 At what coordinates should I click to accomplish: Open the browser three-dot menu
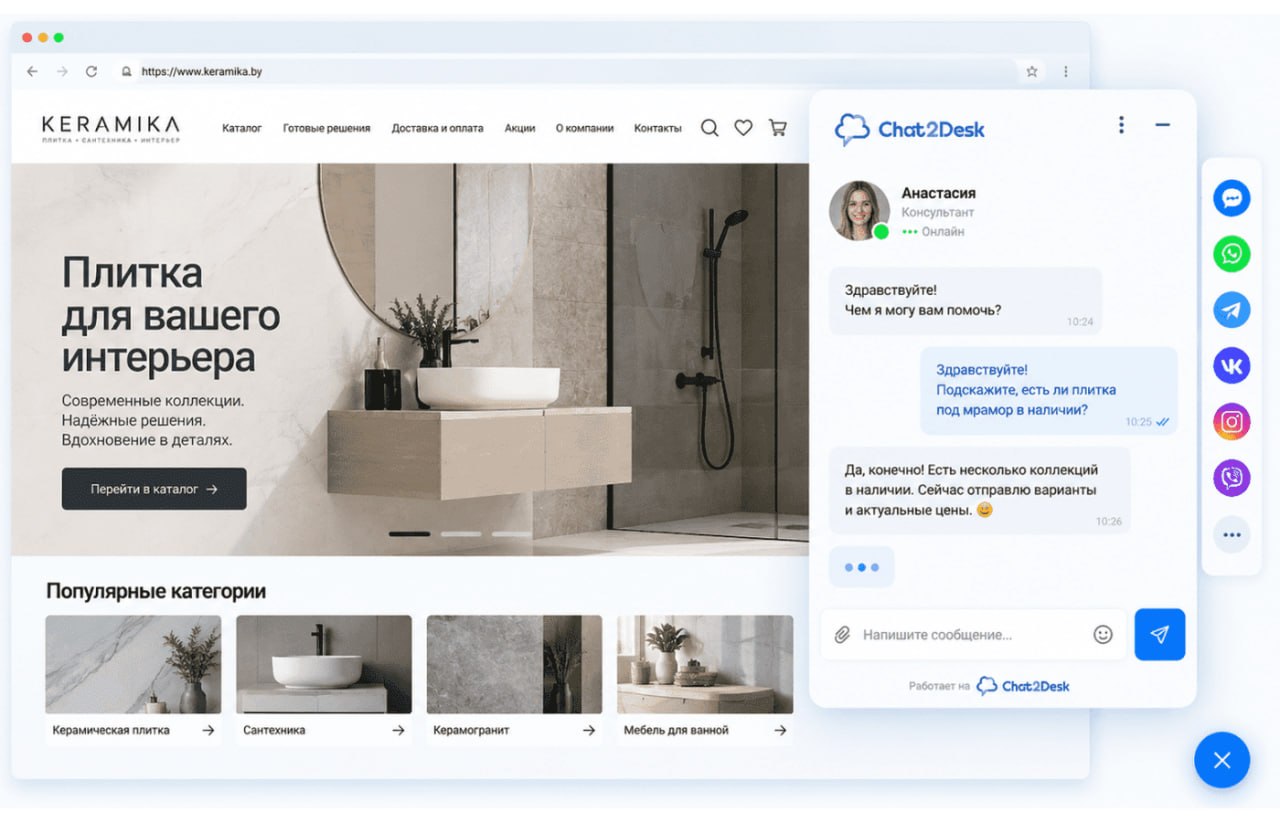pyautogui.click(x=1066, y=72)
